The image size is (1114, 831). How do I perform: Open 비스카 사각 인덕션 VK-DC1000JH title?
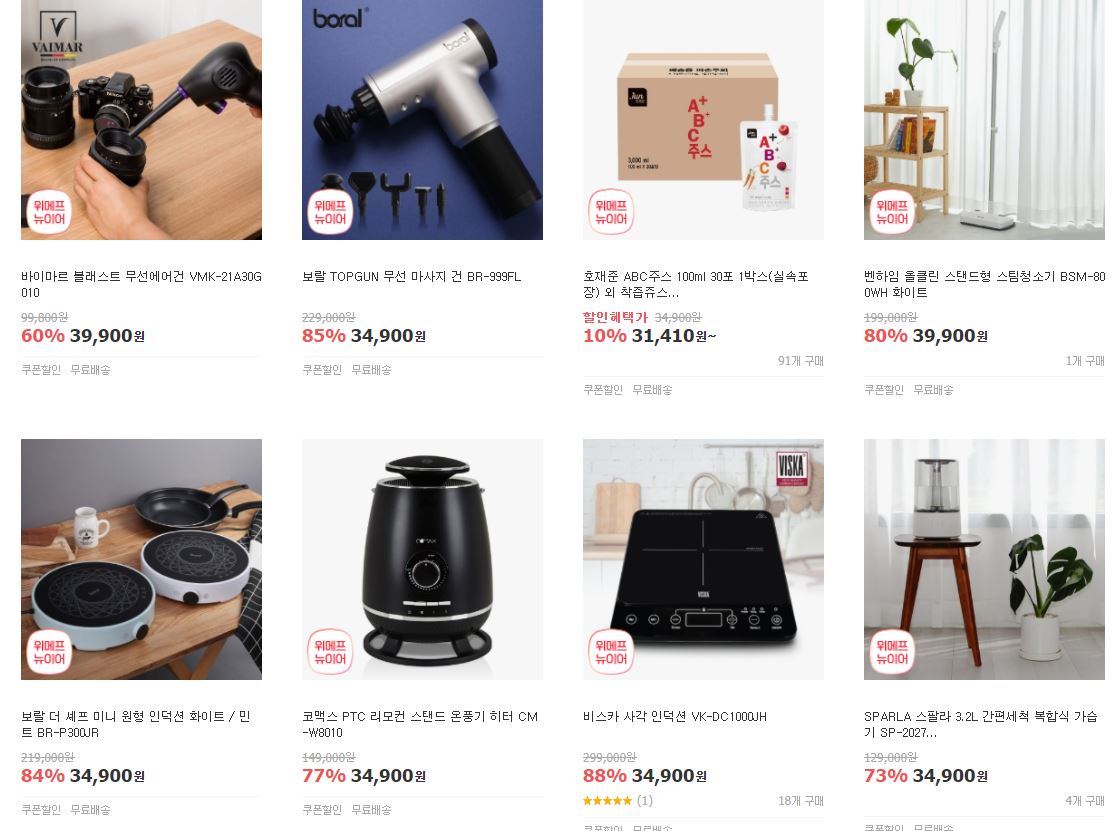click(675, 717)
